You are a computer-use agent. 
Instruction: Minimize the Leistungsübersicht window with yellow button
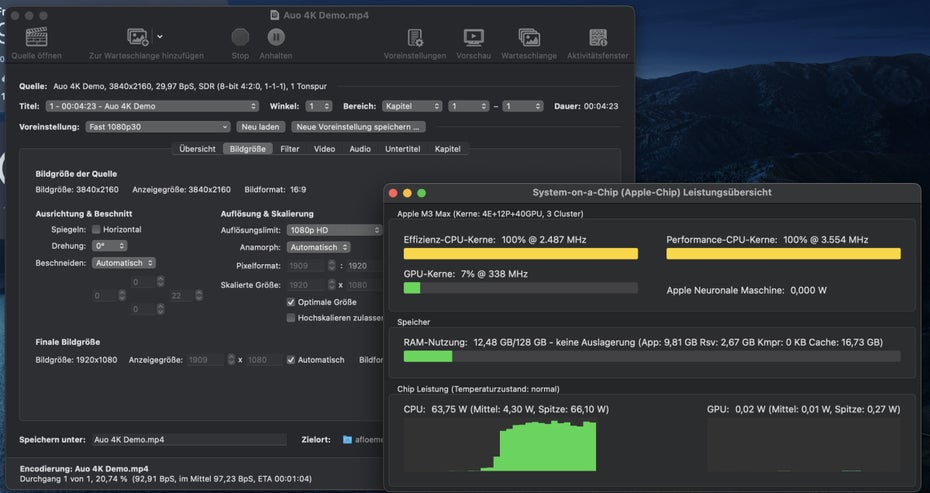pyautogui.click(x=407, y=193)
